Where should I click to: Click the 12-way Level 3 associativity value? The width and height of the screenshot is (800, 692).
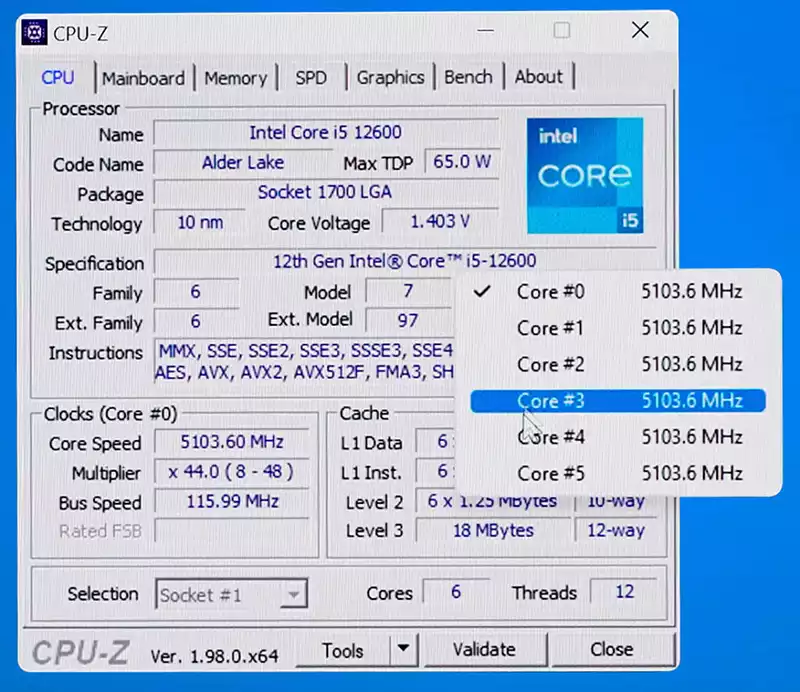616,530
